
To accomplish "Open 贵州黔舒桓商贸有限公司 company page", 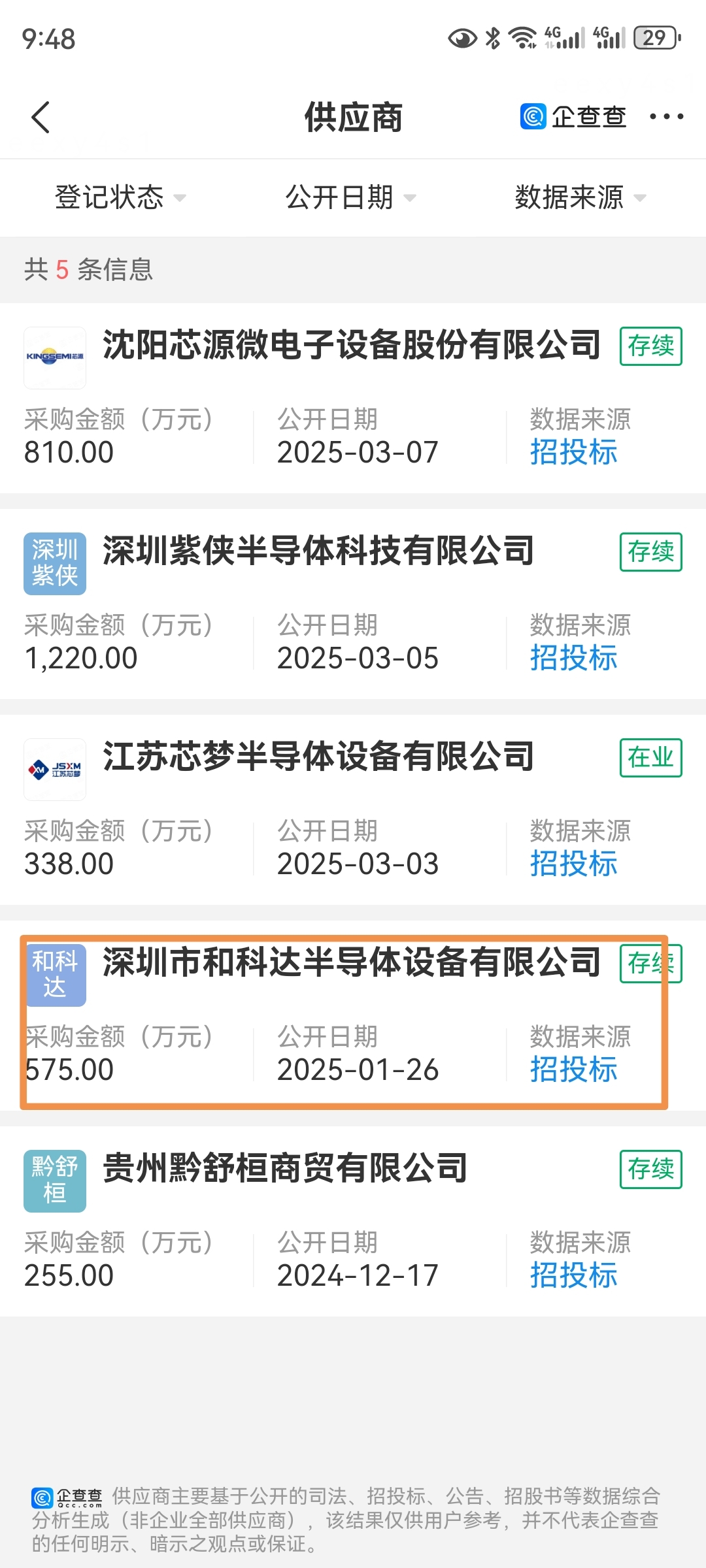I will (x=285, y=1169).
